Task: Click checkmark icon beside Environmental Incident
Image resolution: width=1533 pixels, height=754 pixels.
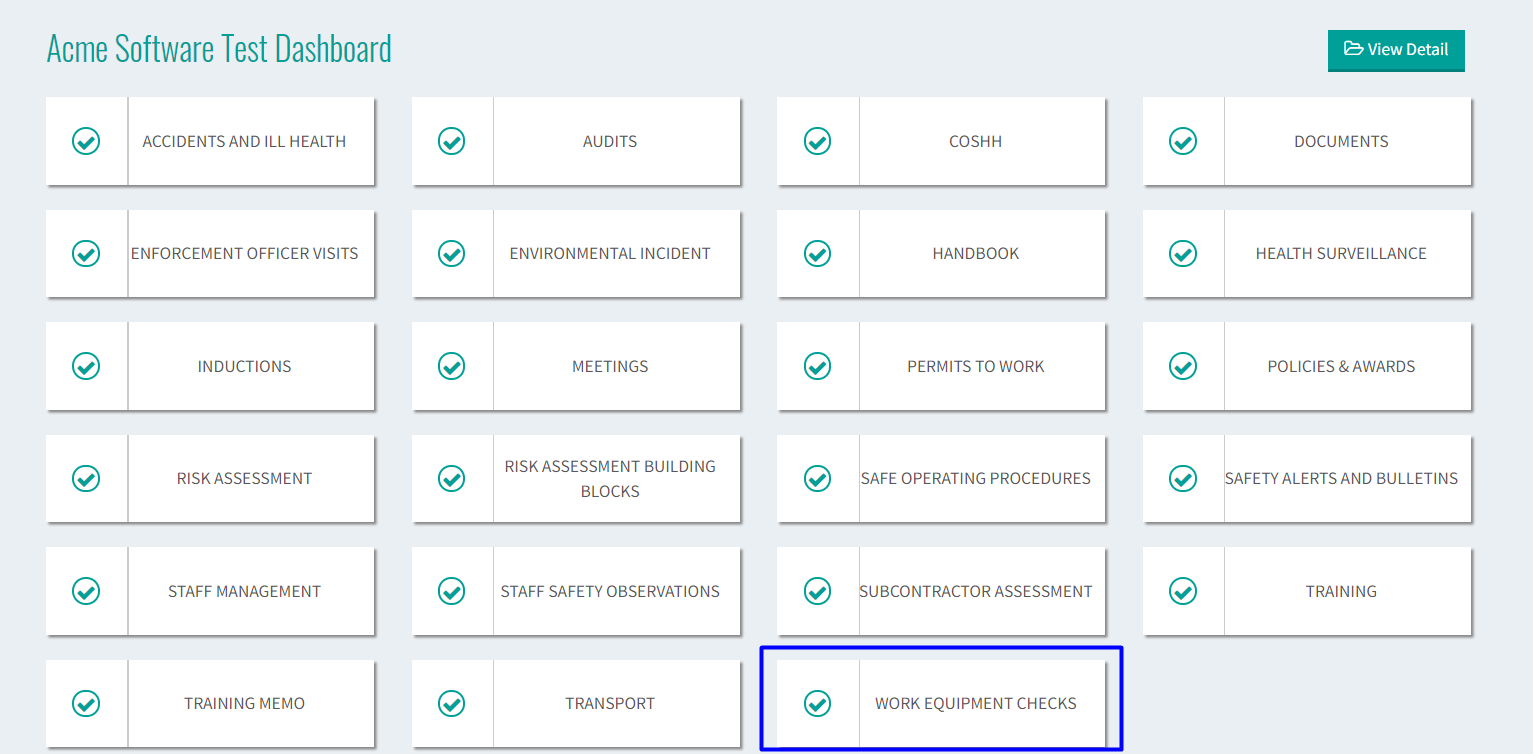Action: click(452, 254)
